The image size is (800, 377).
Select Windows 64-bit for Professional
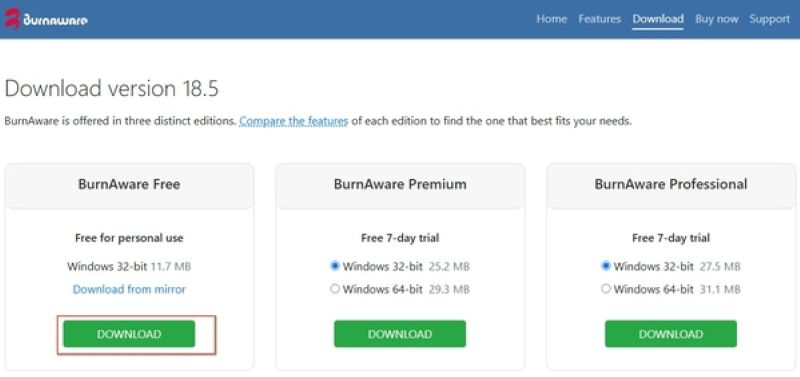tap(606, 289)
